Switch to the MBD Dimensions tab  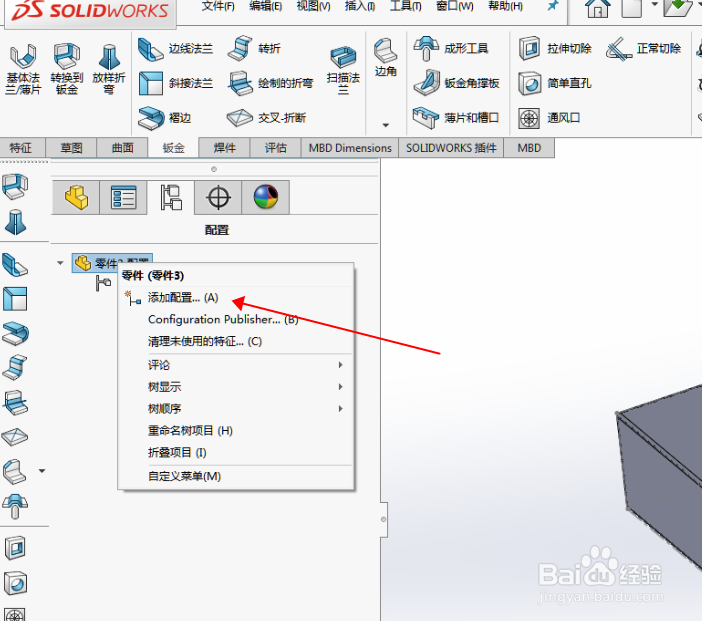350,148
